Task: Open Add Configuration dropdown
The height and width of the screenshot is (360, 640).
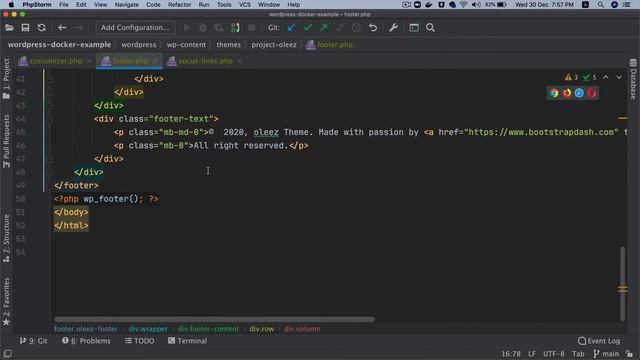Action: coord(135,28)
